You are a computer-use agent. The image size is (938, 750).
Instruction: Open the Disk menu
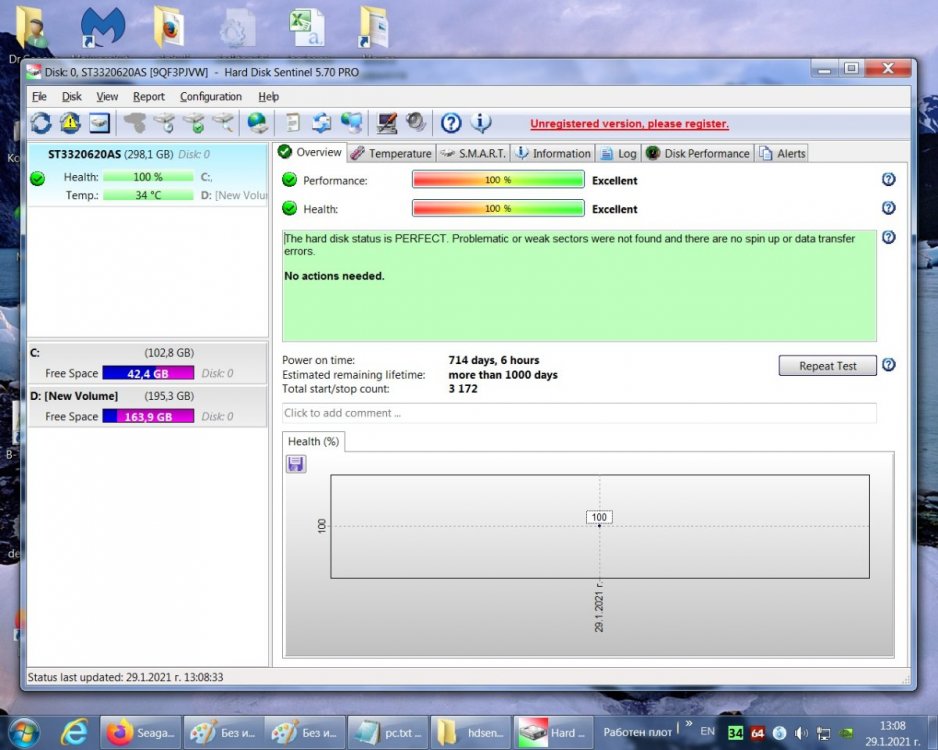(x=72, y=97)
